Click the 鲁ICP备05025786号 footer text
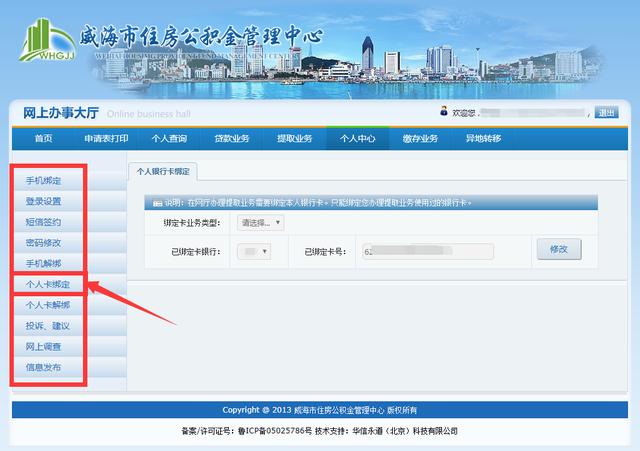640x451 pixels. coord(275,431)
